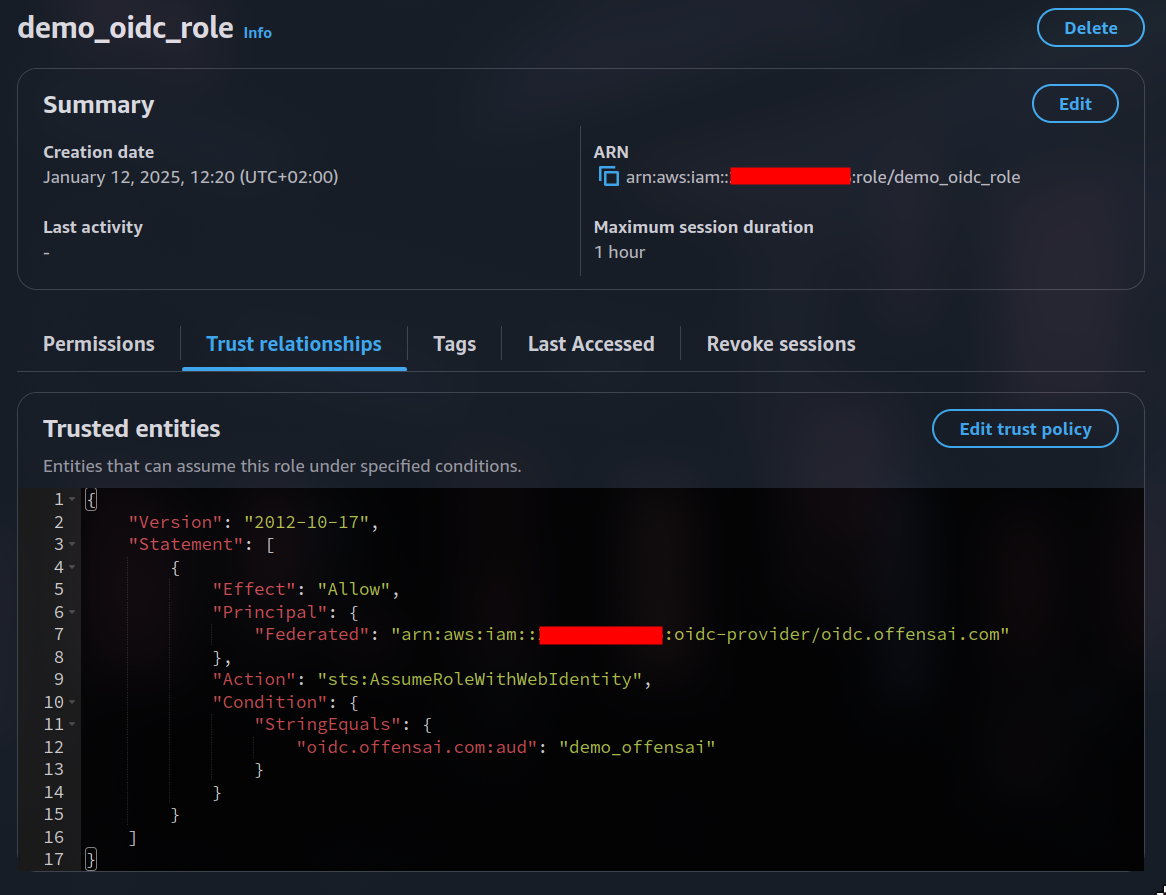Click the demo_oidc_role page title
This screenshot has width=1166, height=895.
[x=123, y=28]
